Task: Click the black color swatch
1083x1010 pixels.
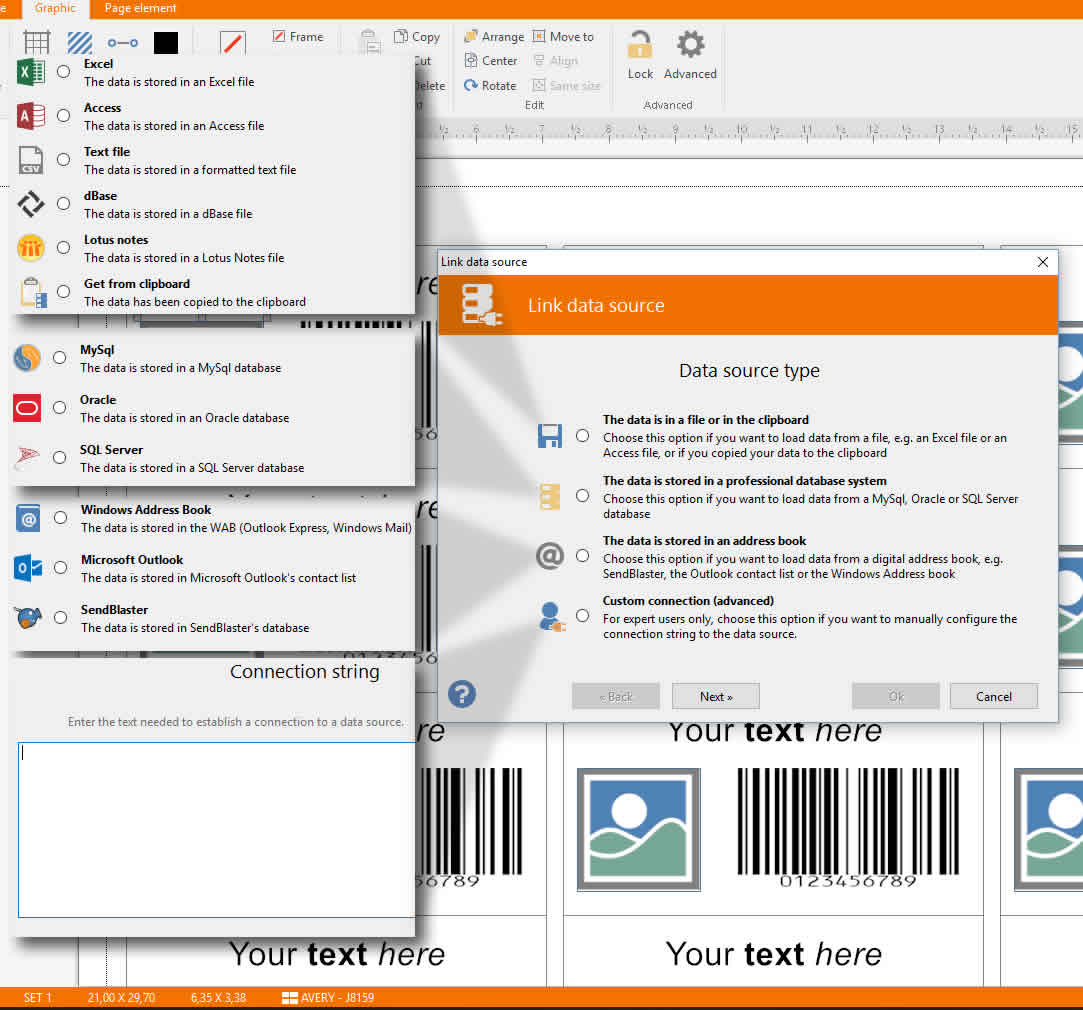Action: pyautogui.click(x=166, y=43)
